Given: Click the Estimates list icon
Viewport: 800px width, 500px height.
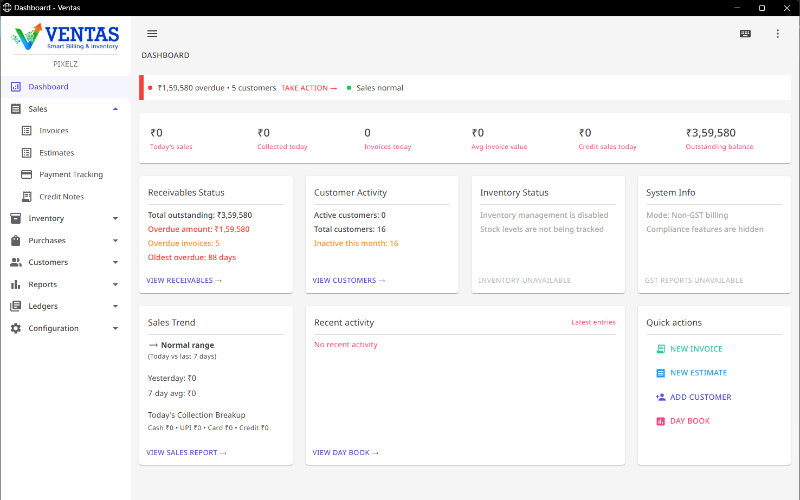Looking at the screenshot, I should pyautogui.click(x=27, y=153).
